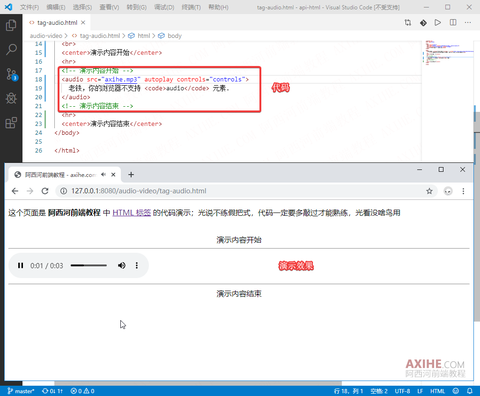Split the editor with the split icon
The image size is (480, 396).
tap(453, 23)
